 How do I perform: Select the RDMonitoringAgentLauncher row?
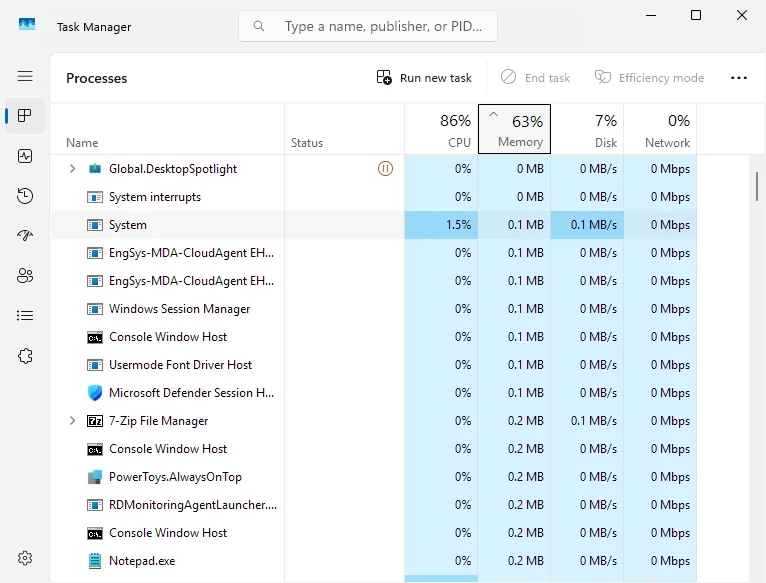point(373,505)
